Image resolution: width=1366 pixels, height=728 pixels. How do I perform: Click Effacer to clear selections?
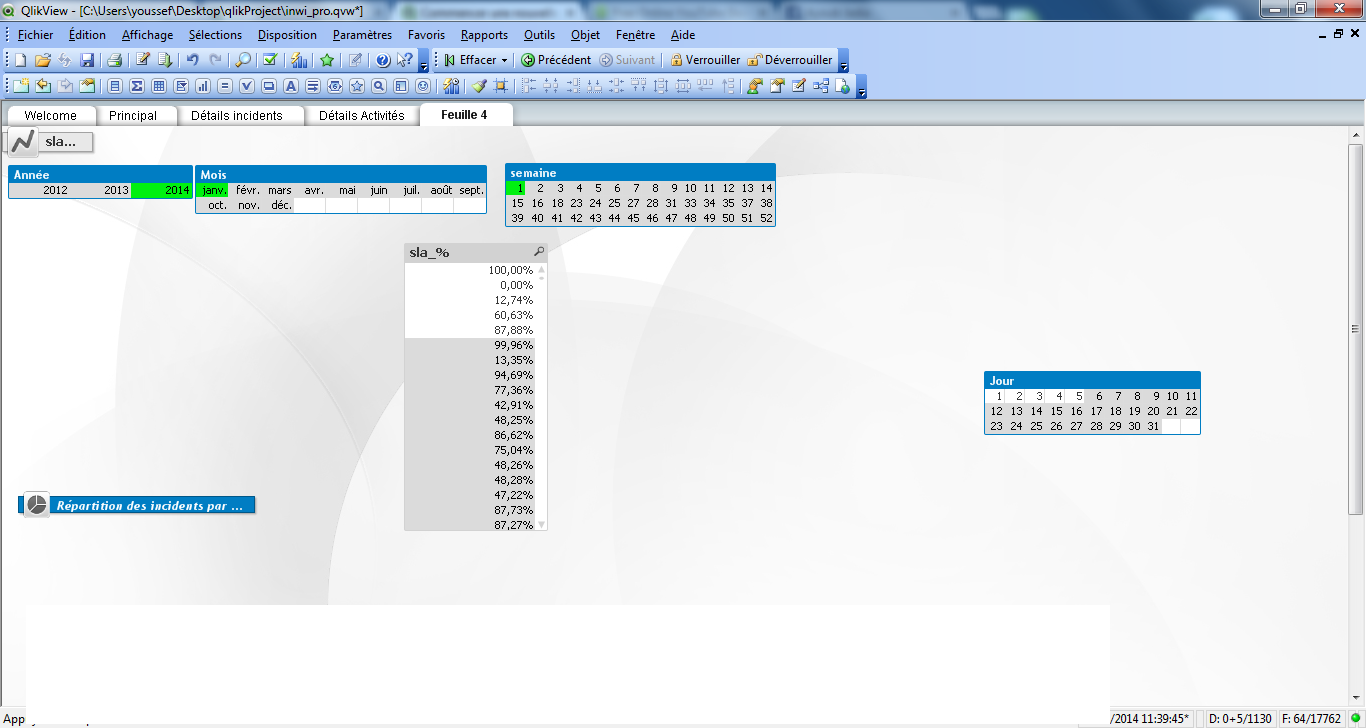(470, 60)
